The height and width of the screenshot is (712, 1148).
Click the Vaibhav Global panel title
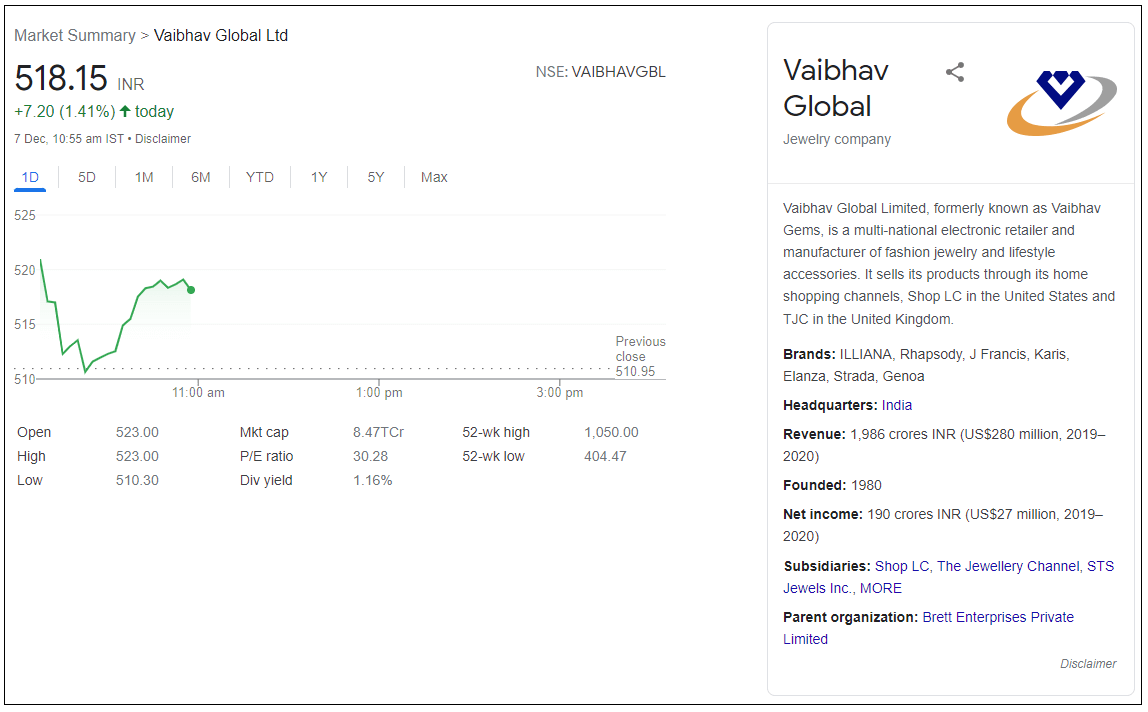(836, 88)
